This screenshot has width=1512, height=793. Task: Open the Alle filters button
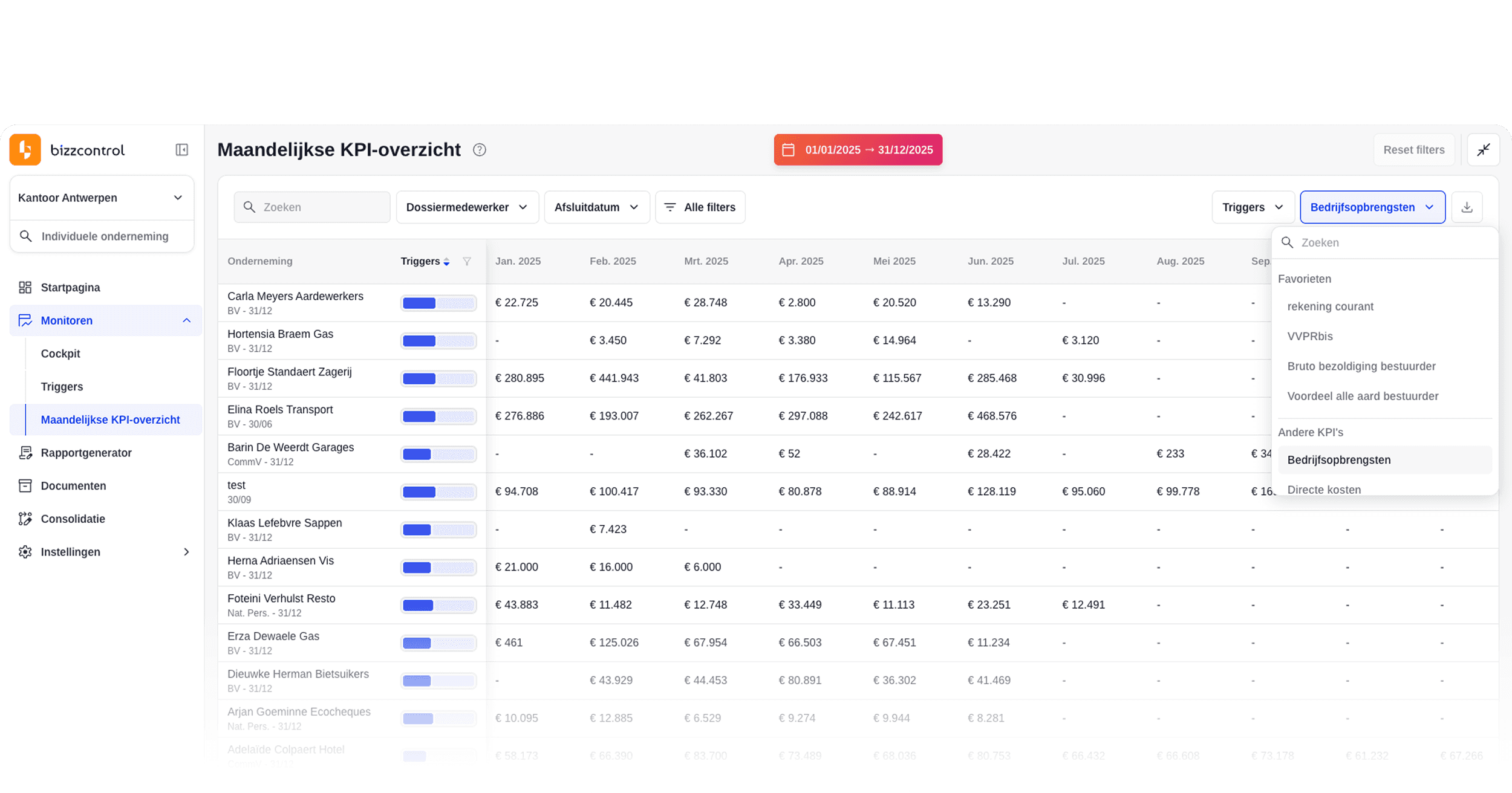700,207
